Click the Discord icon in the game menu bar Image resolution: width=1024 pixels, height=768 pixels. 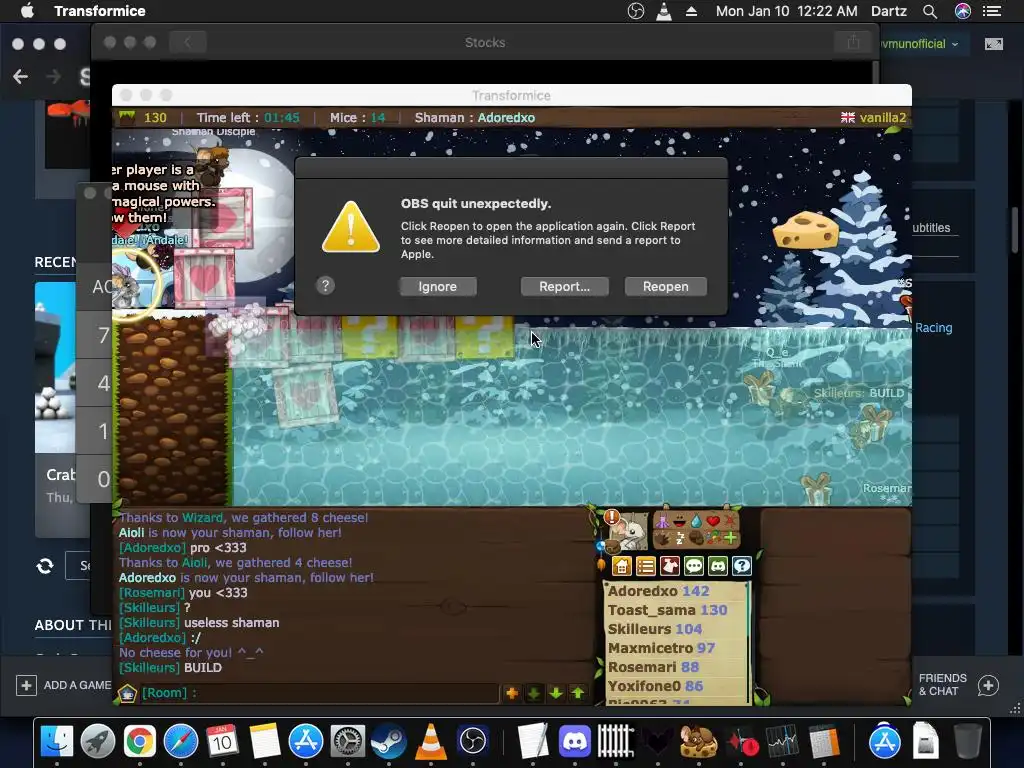(x=718, y=566)
